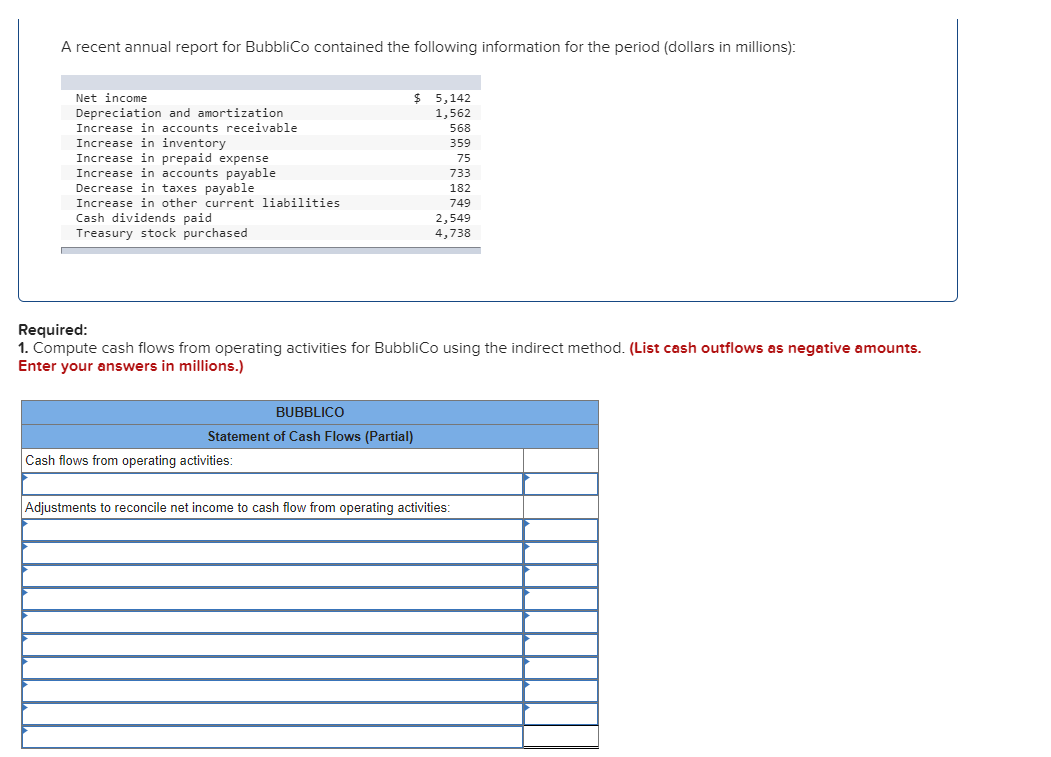Image resolution: width=1051 pixels, height=757 pixels.
Task: Click 'Increase in inventory' label
Action: pos(151,143)
